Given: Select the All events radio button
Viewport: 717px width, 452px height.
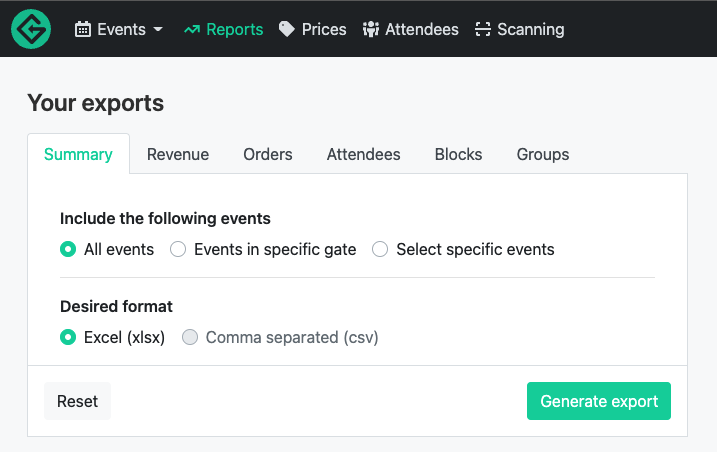Looking at the screenshot, I should (x=68, y=249).
